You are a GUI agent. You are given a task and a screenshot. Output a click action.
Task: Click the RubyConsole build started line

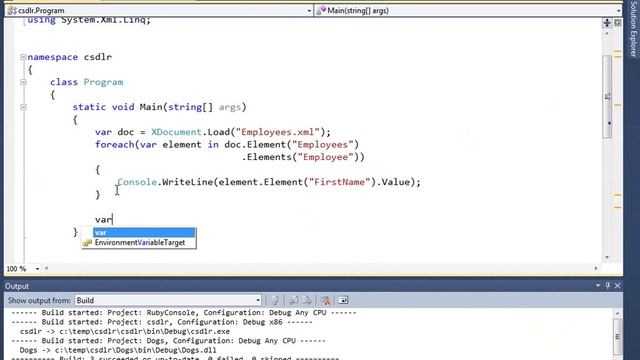[184, 313]
